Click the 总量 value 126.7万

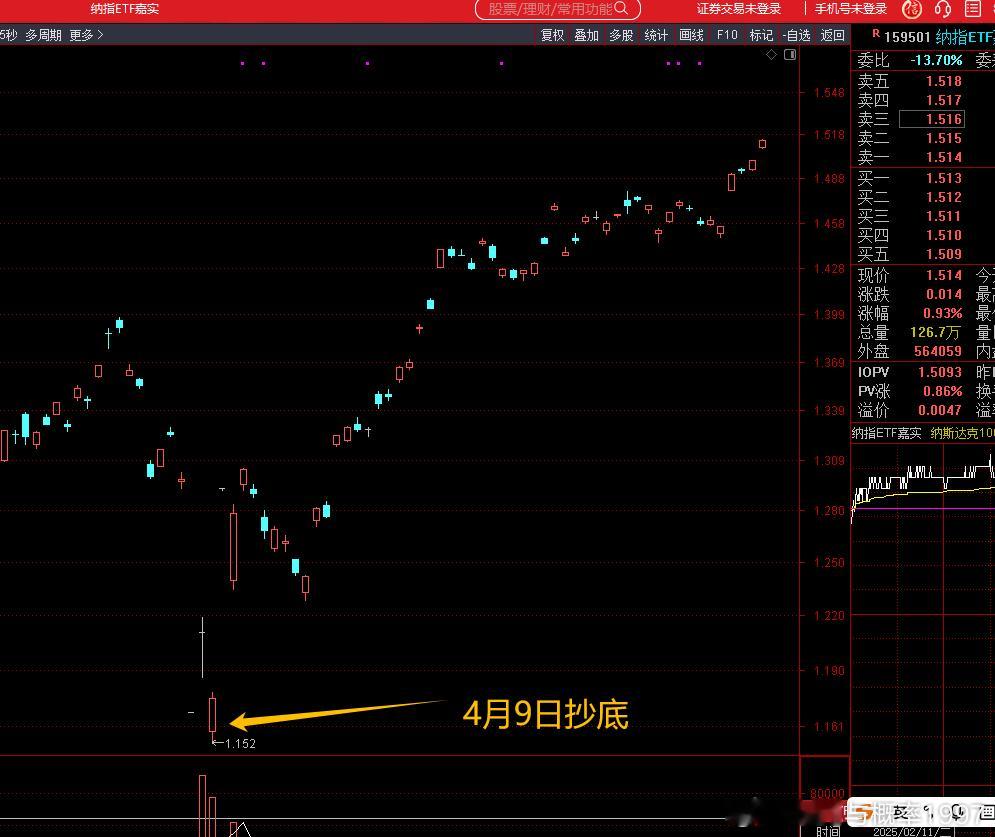tap(935, 332)
